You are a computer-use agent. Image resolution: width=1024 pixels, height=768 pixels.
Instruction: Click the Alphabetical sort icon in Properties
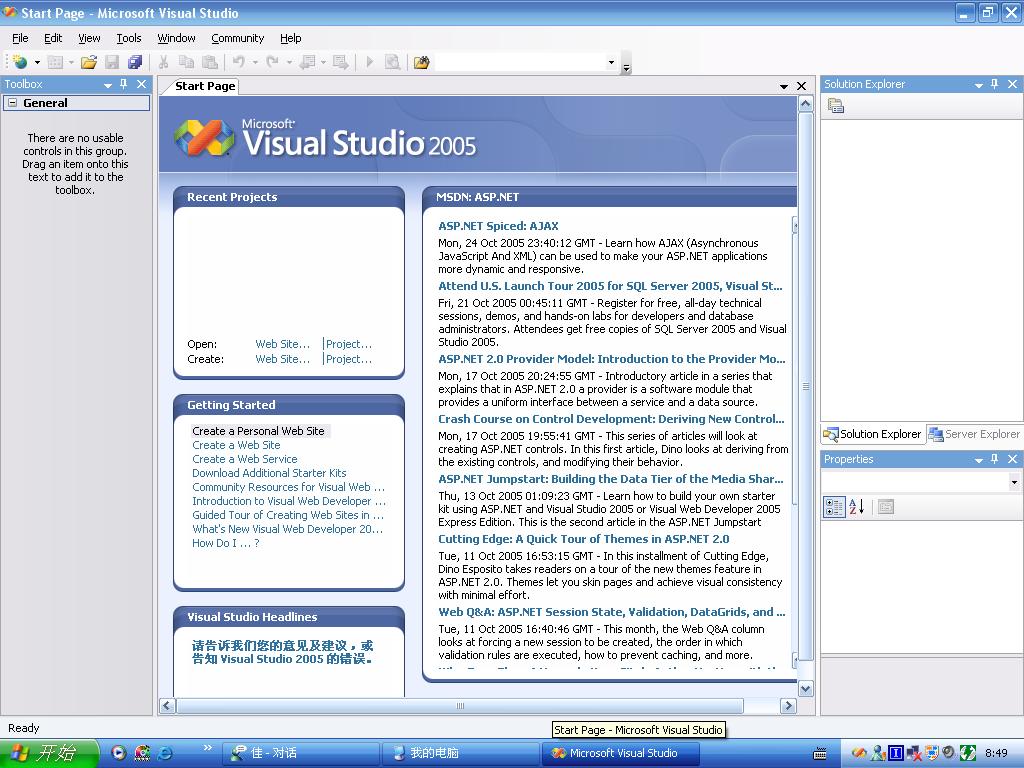tap(857, 507)
